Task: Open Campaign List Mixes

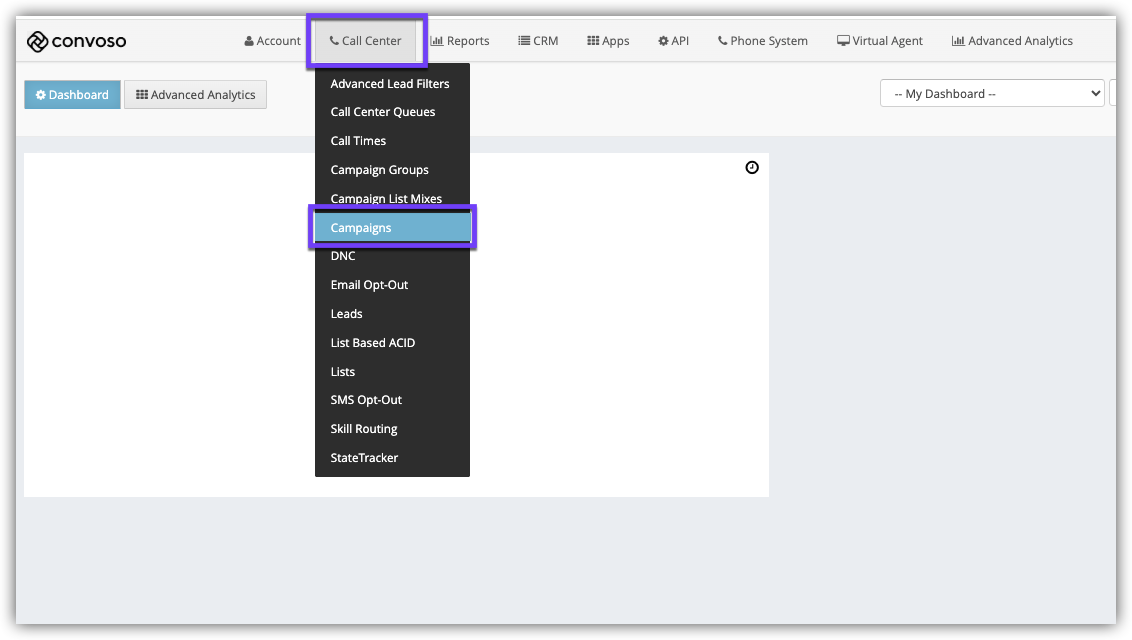Action: tap(392, 198)
